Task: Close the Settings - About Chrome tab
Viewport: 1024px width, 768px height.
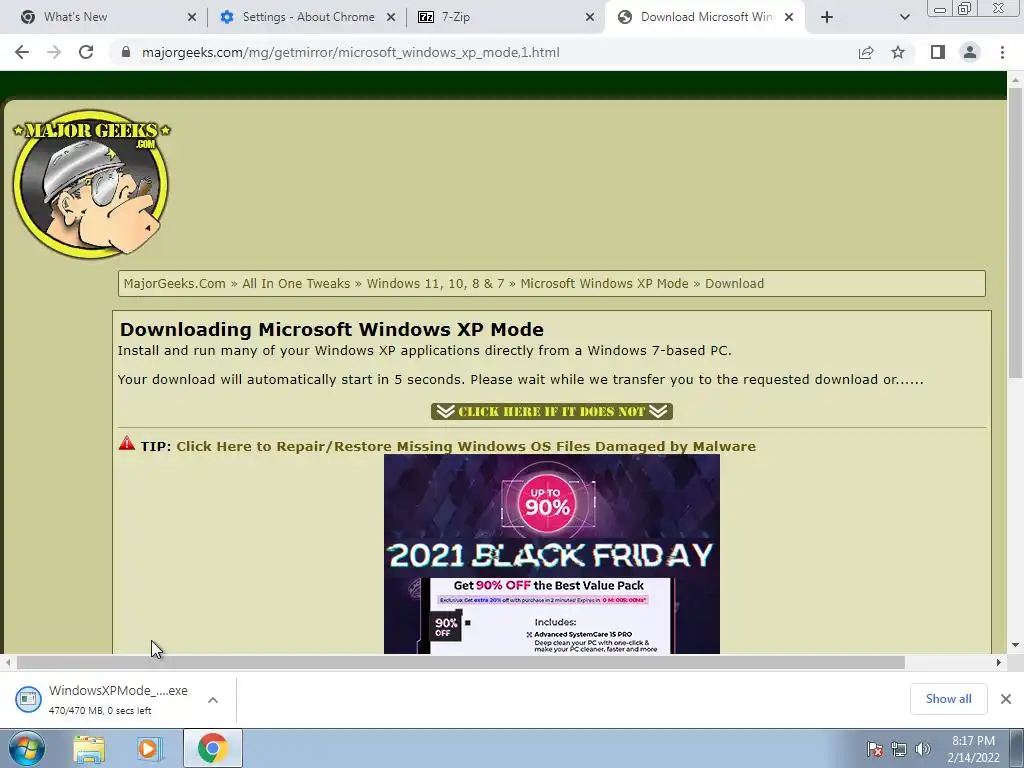Action: click(391, 17)
